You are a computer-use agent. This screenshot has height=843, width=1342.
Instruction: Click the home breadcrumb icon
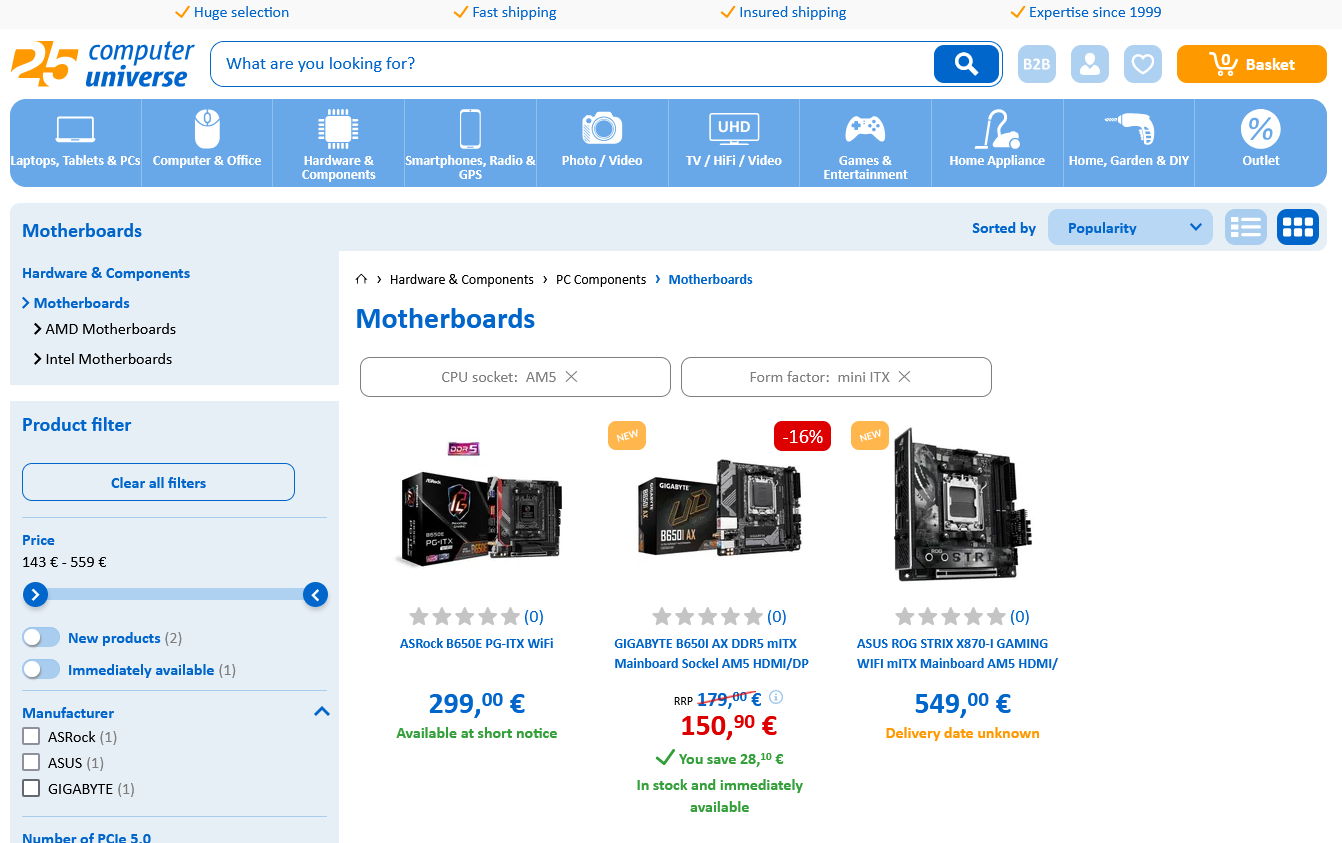pos(362,279)
